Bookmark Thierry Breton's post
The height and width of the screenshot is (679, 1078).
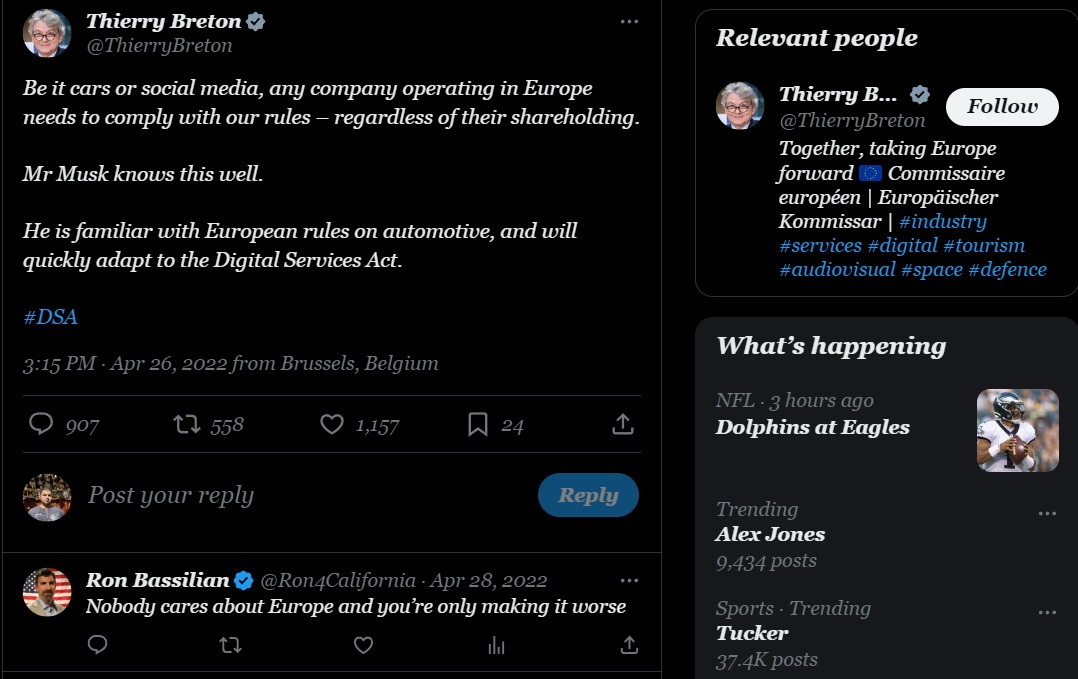[478, 425]
